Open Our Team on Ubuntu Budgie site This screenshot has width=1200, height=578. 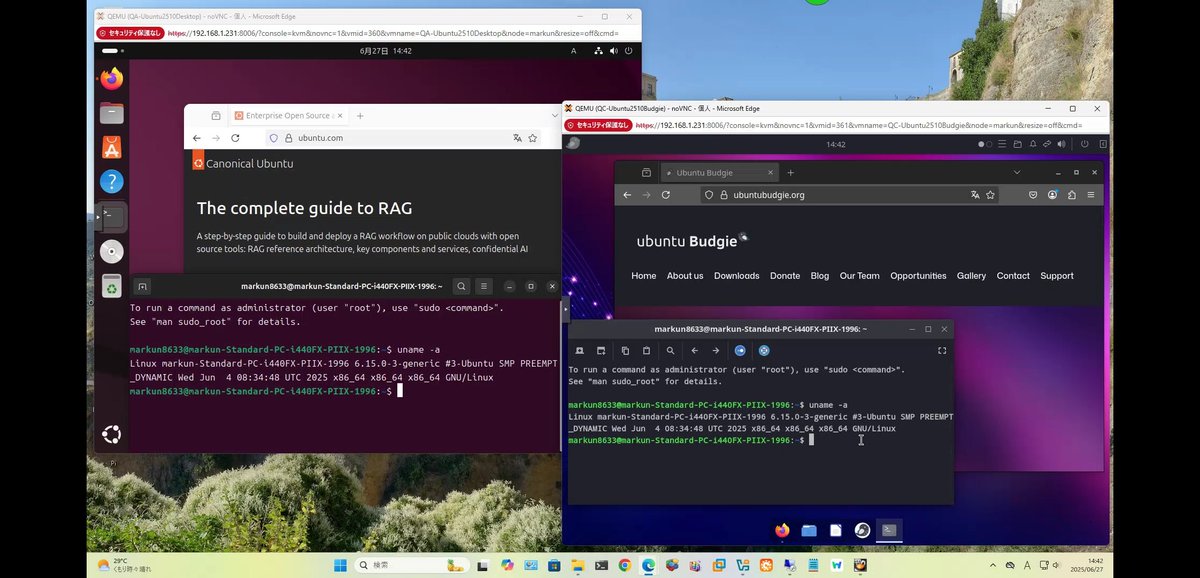point(860,276)
